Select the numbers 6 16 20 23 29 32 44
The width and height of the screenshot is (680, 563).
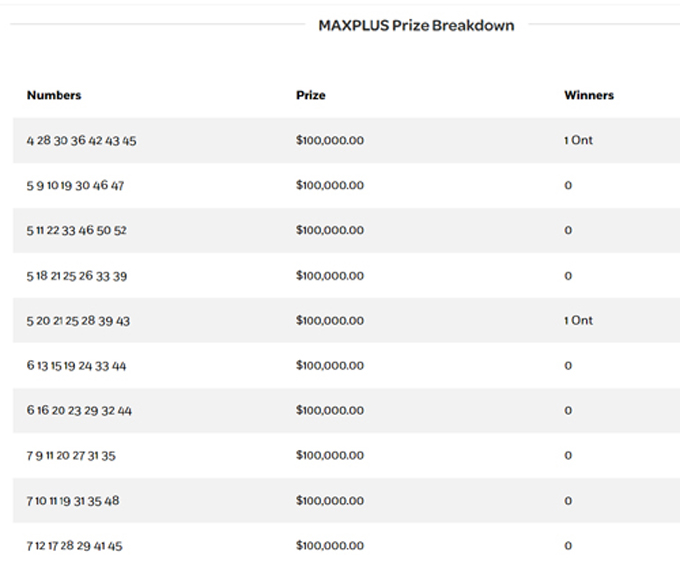[79, 411]
